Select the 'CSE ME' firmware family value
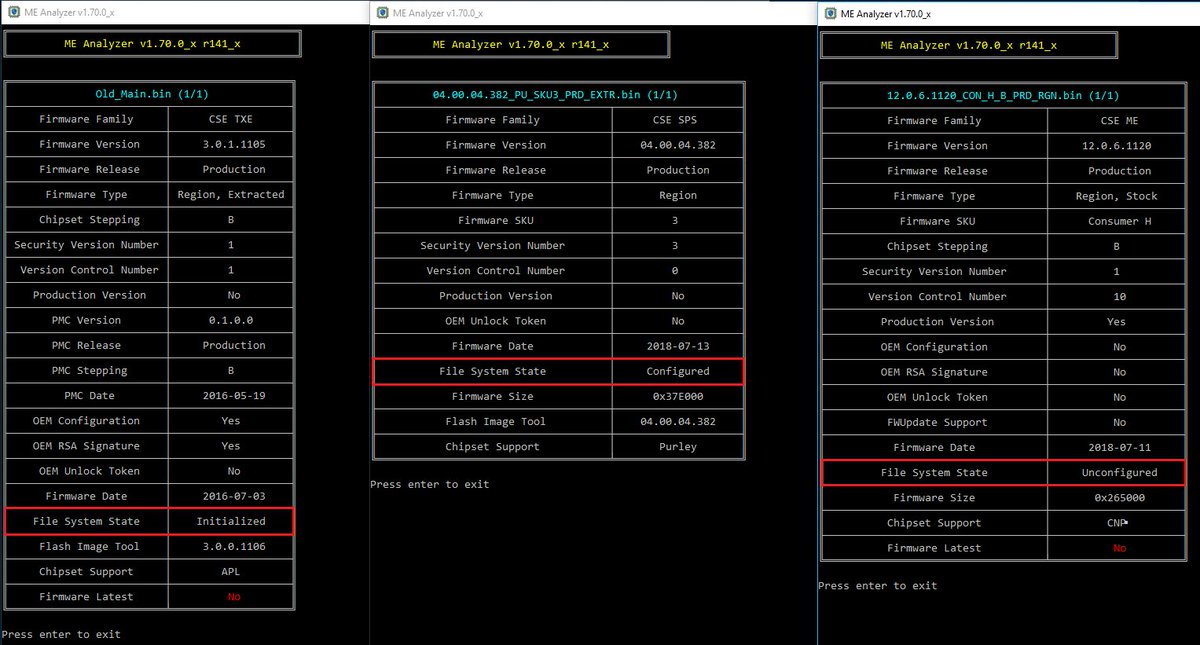Image resolution: width=1200 pixels, height=645 pixels. (x=1118, y=121)
